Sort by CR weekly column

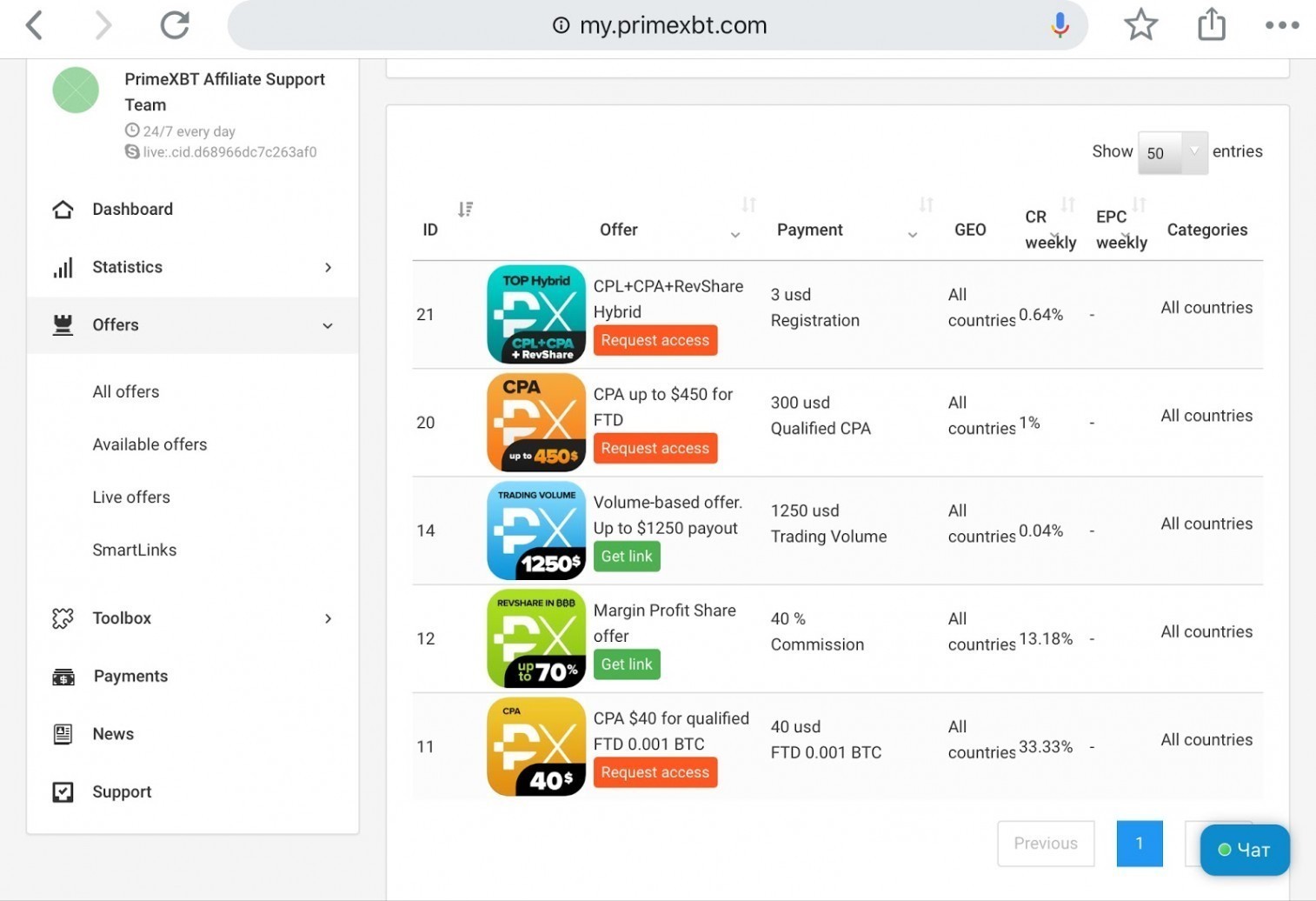coord(1068,204)
